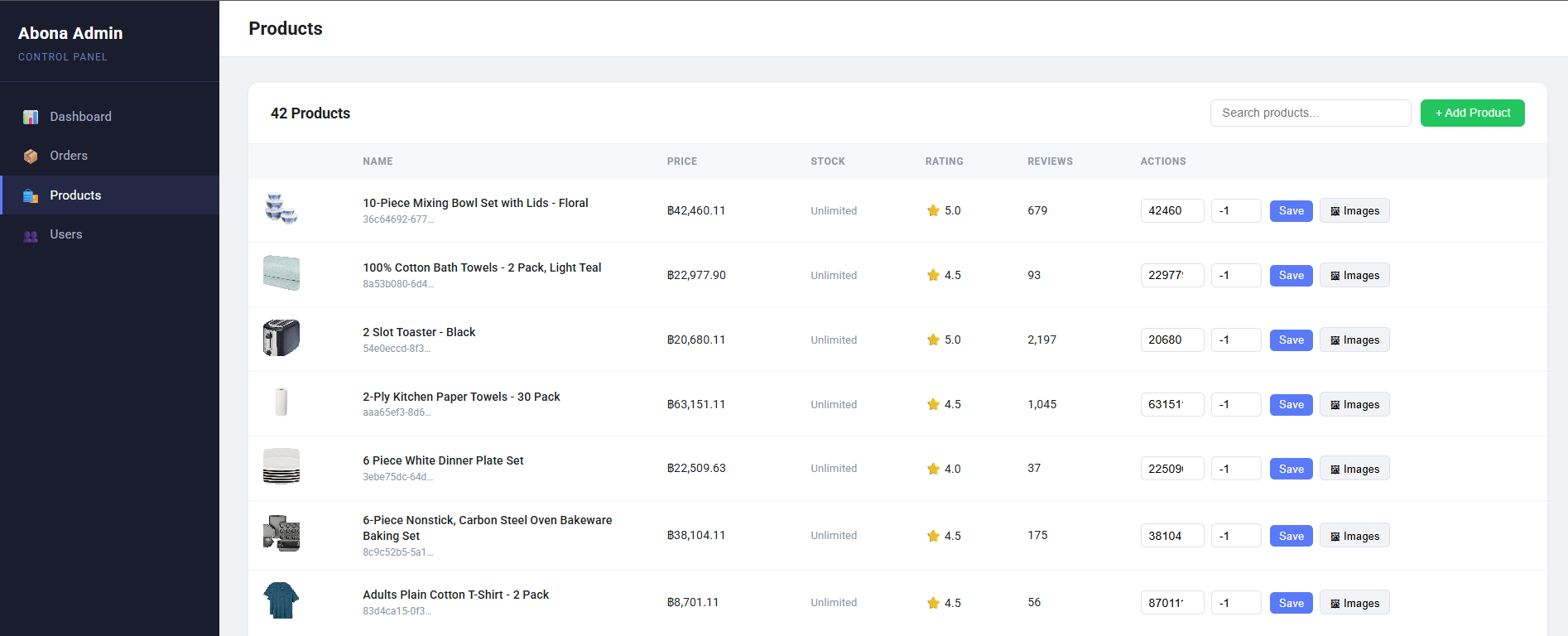Screen dimensions: 1568x636
Task: Click stock field for Bakeware Baking Set
Action: 1235,536
